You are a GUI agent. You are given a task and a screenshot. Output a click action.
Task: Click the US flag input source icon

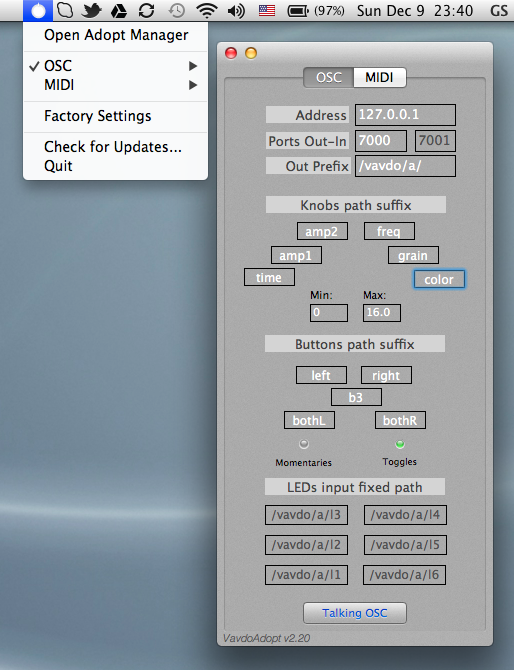[267, 10]
